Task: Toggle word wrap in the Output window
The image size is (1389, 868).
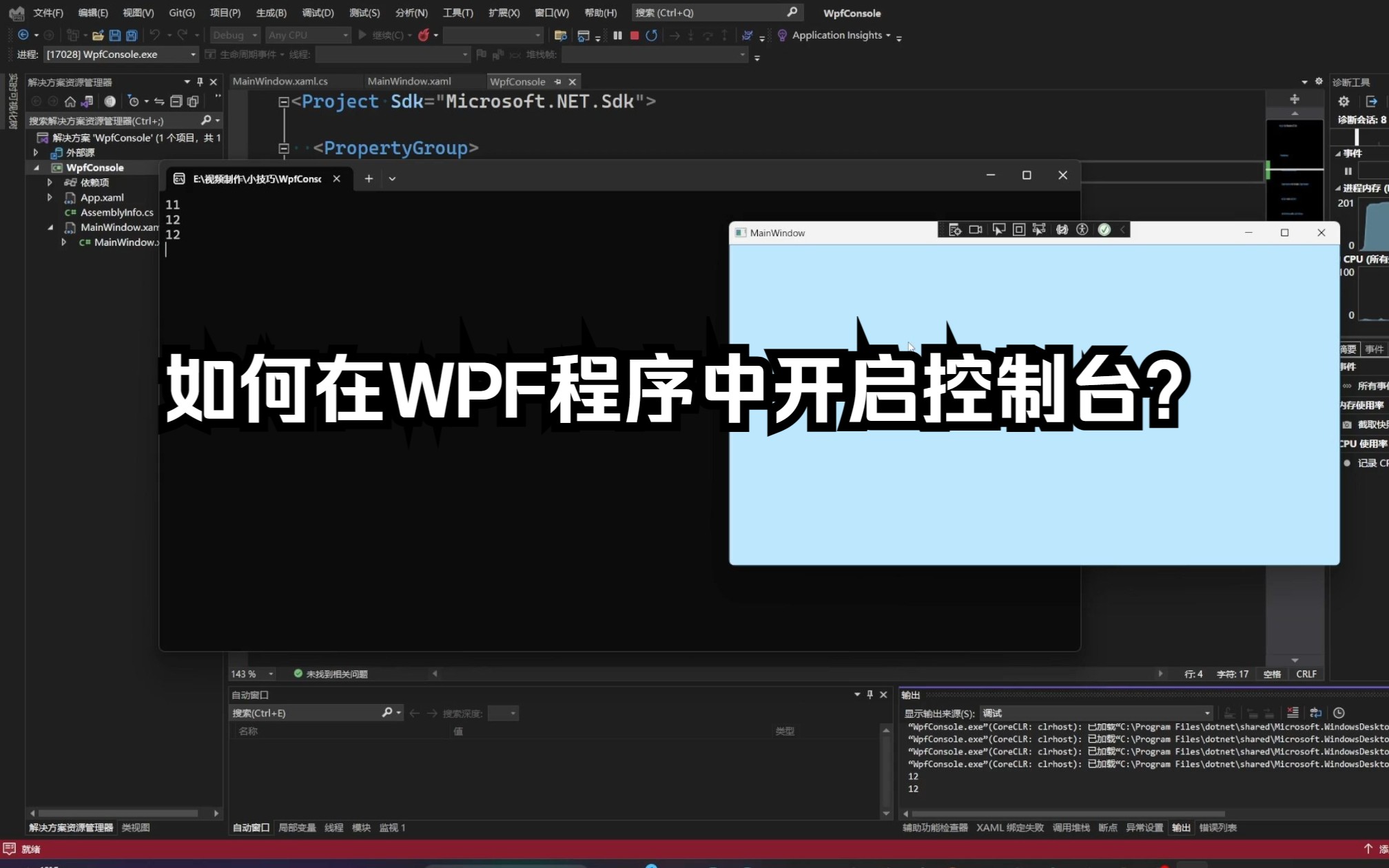Action: [x=1315, y=713]
